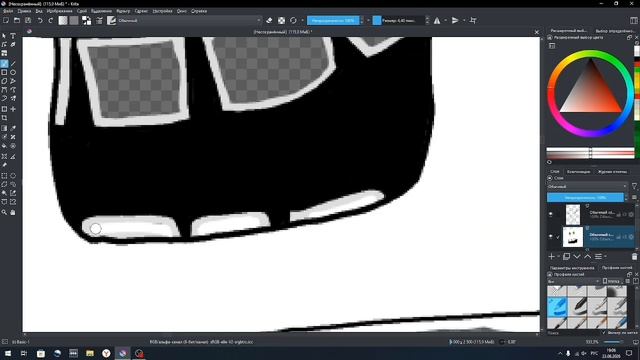Switch to Параметры инструмента tab
Image resolution: width=640 pixels, height=360 pixels.
coord(571,268)
